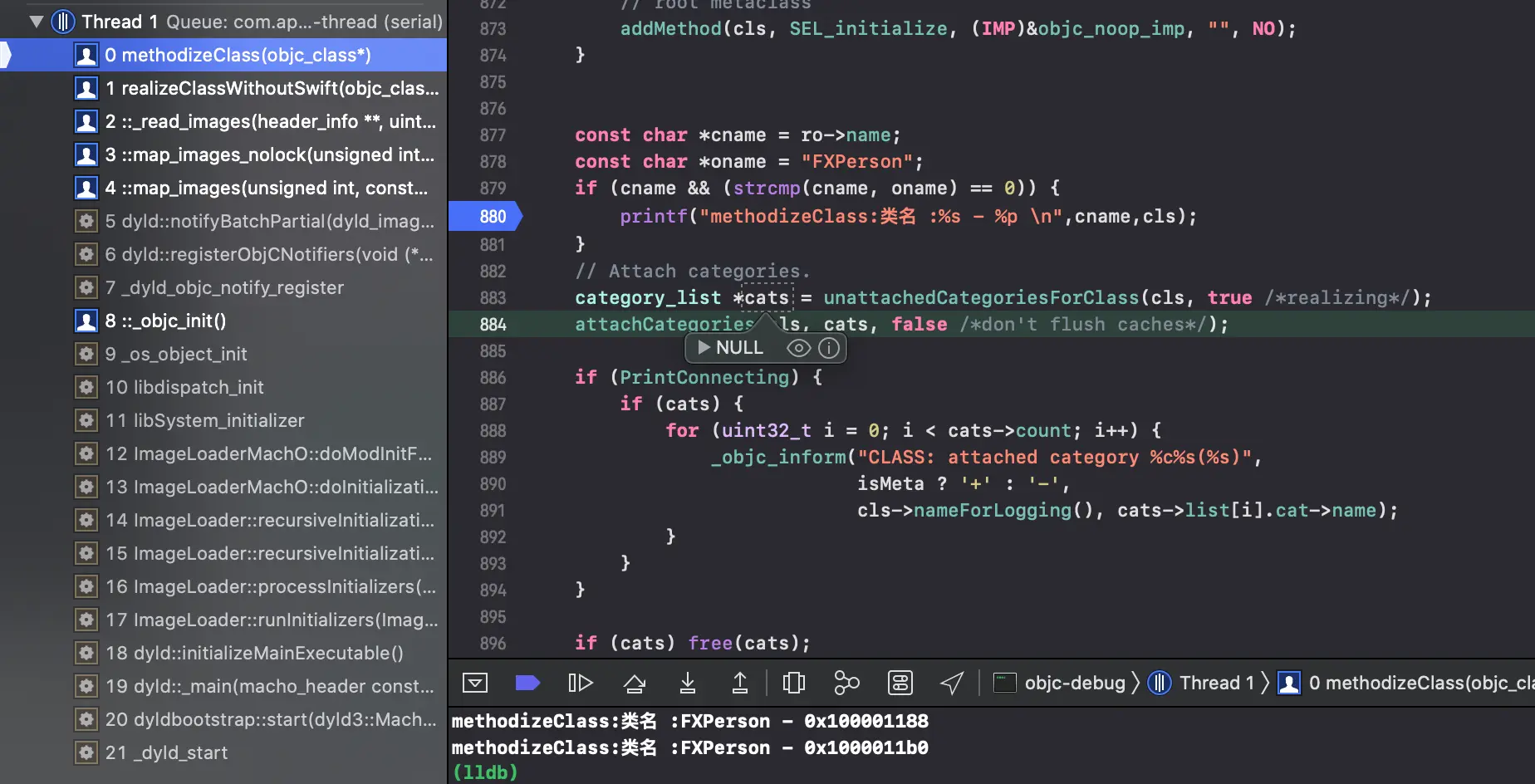Click the first console line ending 0x100001188
Image resolution: width=1535 pixels, height=784 pixels.
point(689,721)
